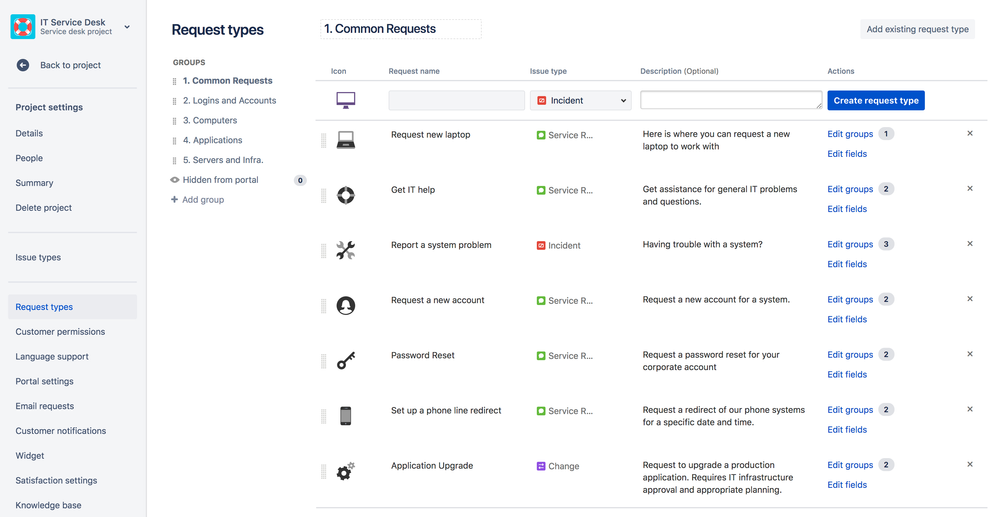This screenshot has height=517, width=998.
Task: Open the project switcher chevron beside IT Service Desk
Action: tap(127, 27)
